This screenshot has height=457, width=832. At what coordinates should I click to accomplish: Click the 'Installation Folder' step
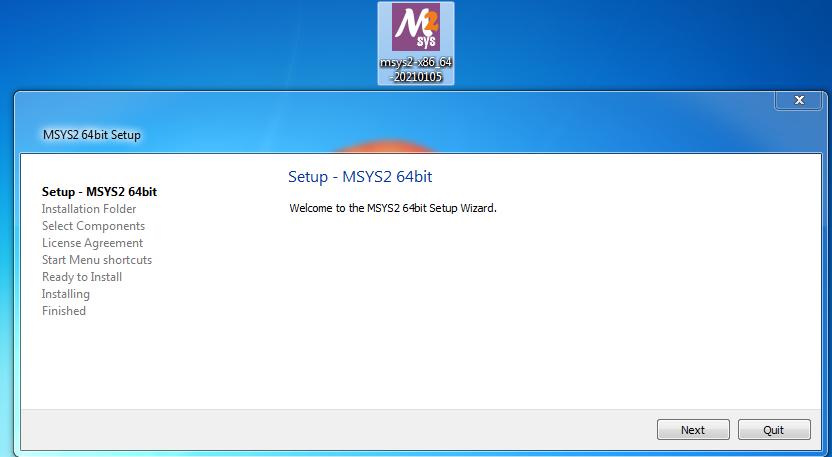pos(89,209)
